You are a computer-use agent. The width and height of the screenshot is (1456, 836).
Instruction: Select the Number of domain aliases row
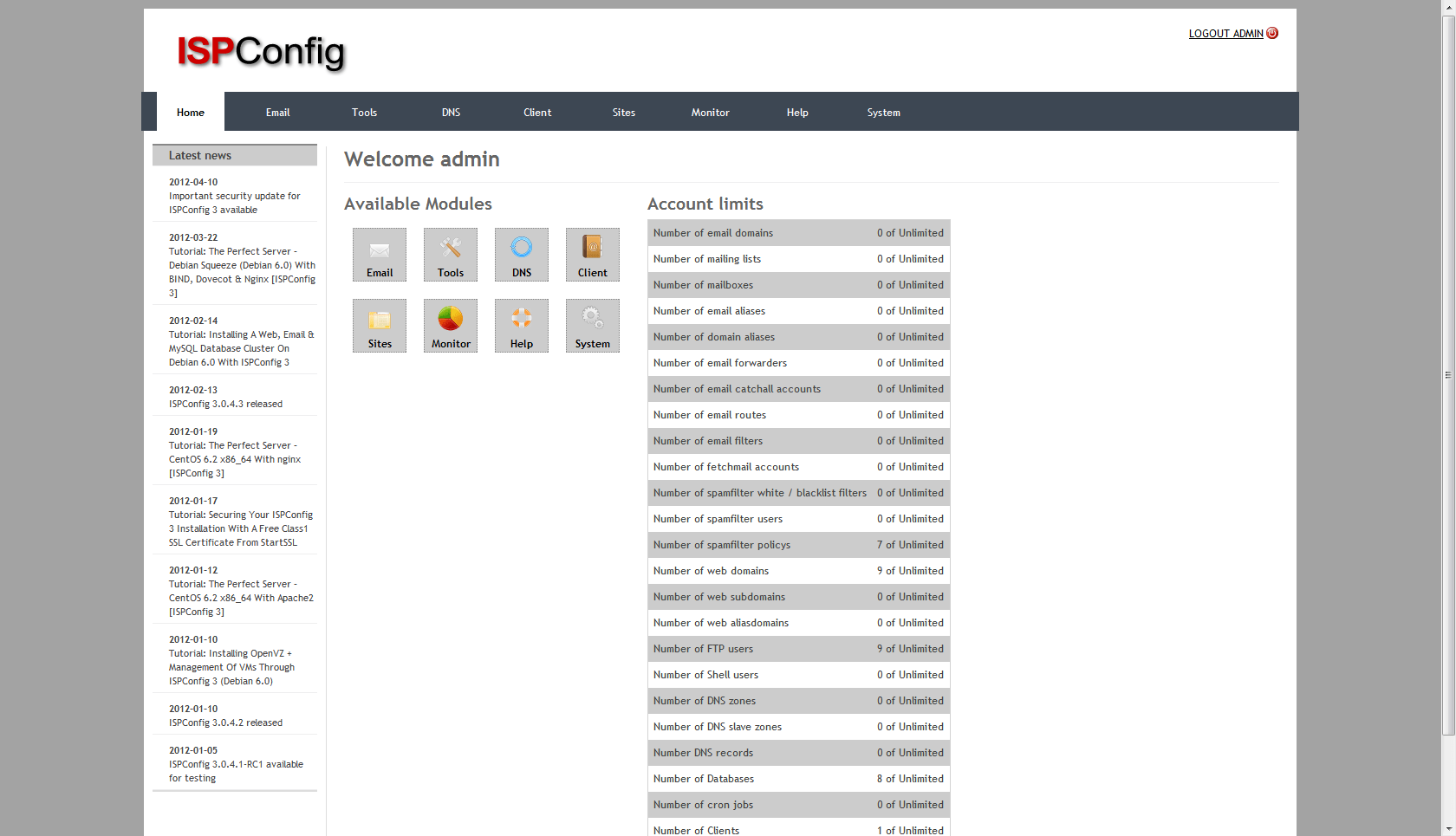pos(799,337)
